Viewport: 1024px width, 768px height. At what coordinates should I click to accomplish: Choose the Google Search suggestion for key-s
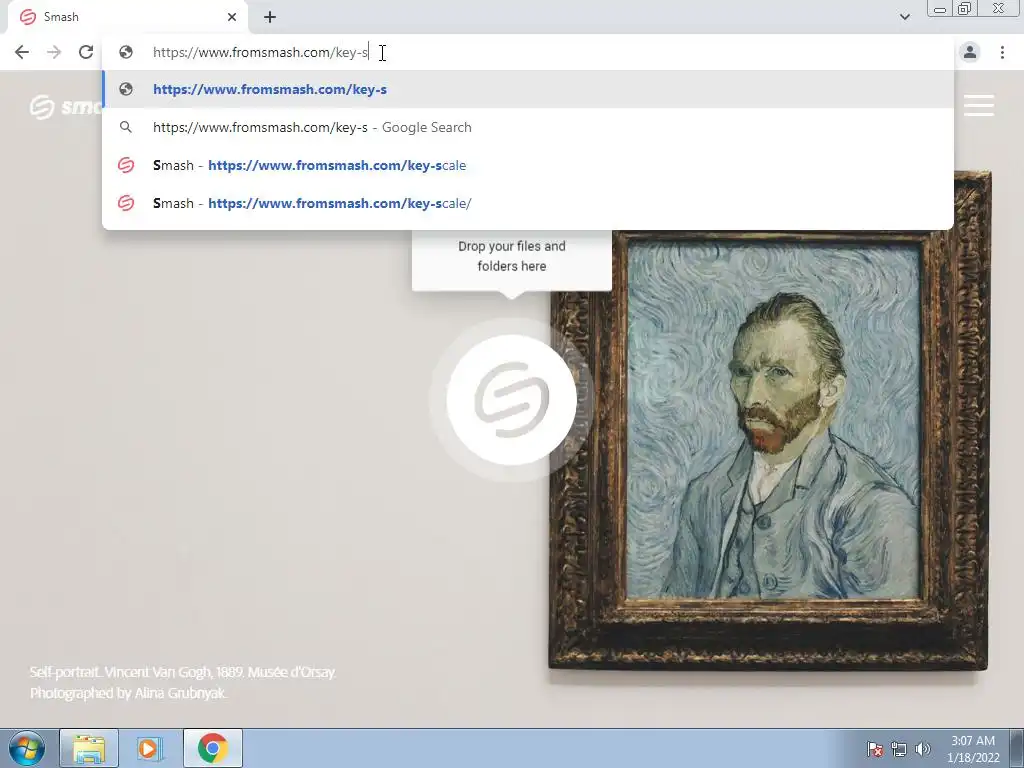coord(528,127)
